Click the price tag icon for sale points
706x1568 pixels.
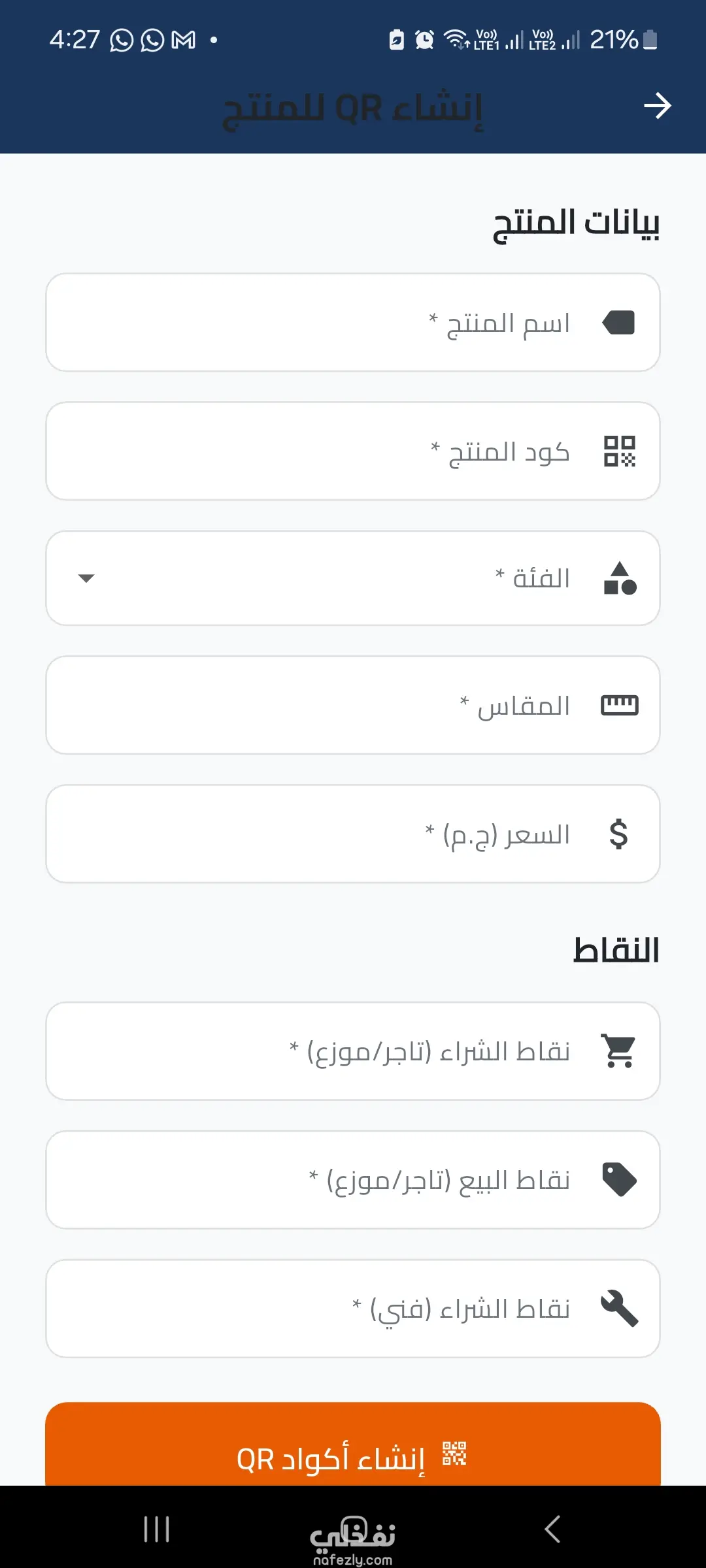(619, 1180)
